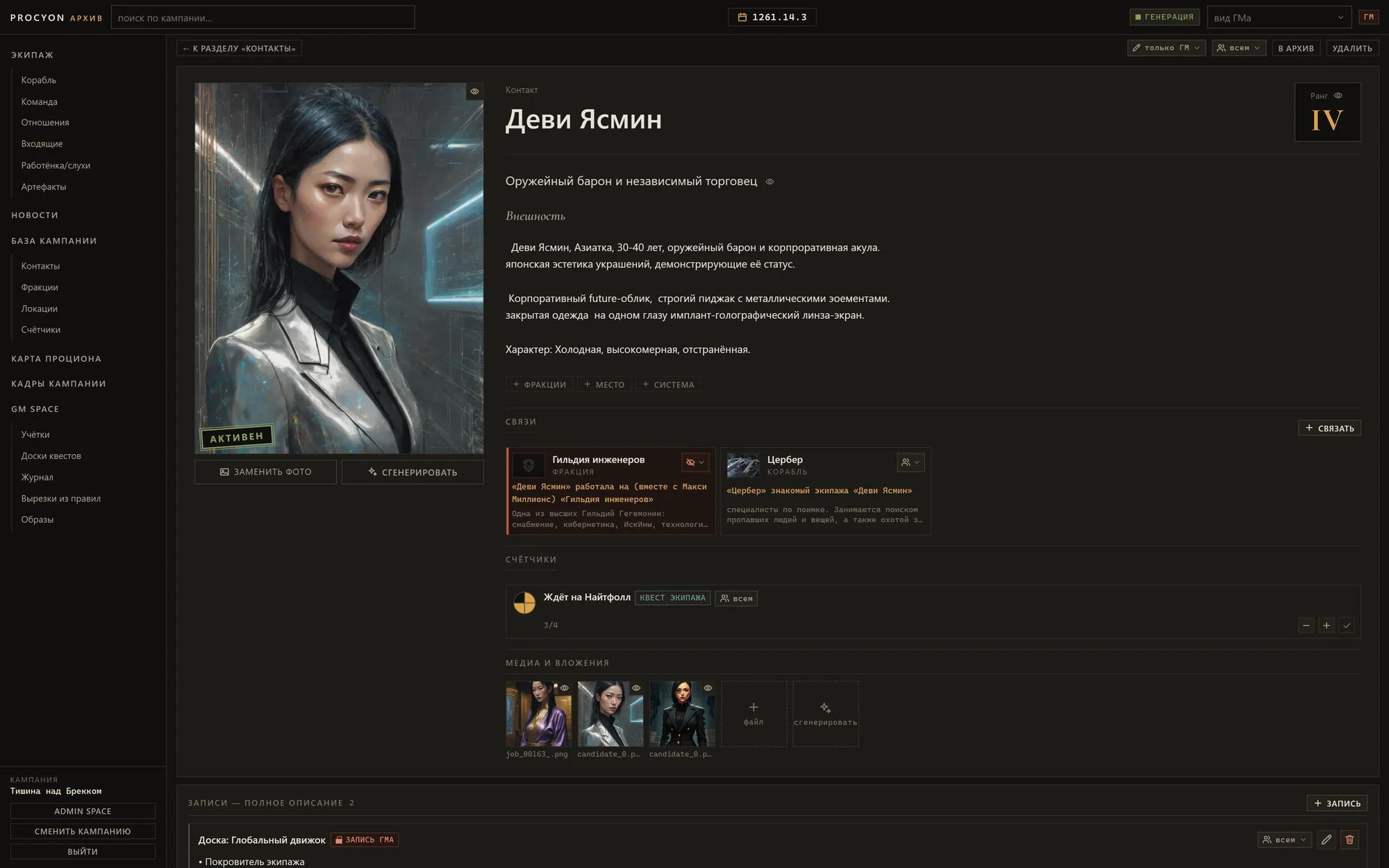Toggle visibility eye beside Ранг label
The image size is (1389, 868).
(x=1338, y=96)
